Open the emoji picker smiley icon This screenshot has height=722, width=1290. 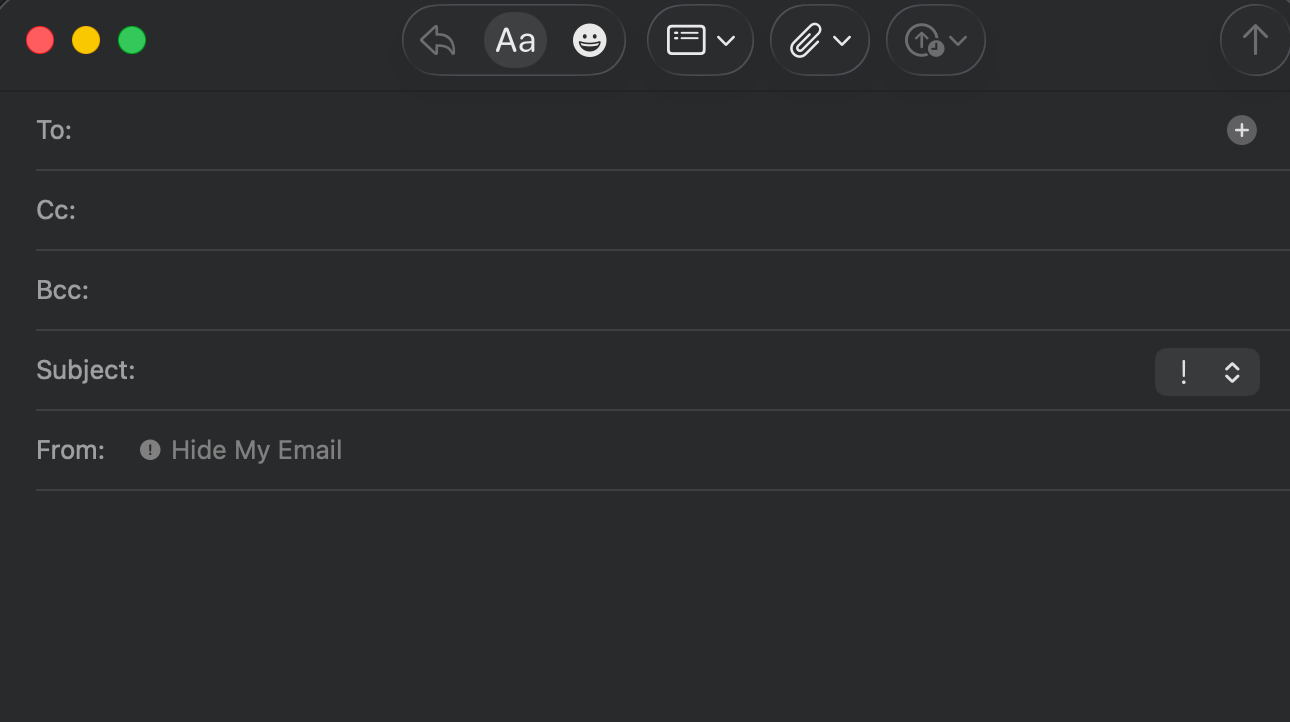coord(590,41)
